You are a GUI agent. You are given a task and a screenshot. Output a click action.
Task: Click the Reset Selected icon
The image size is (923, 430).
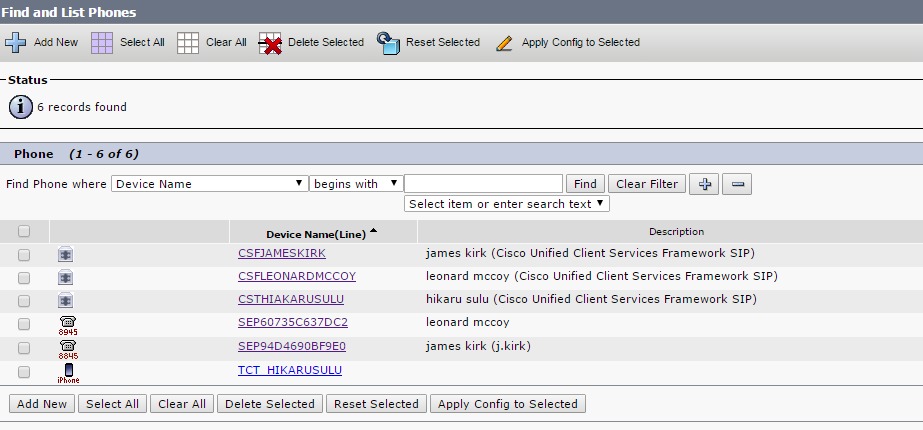tap(389, 43)
